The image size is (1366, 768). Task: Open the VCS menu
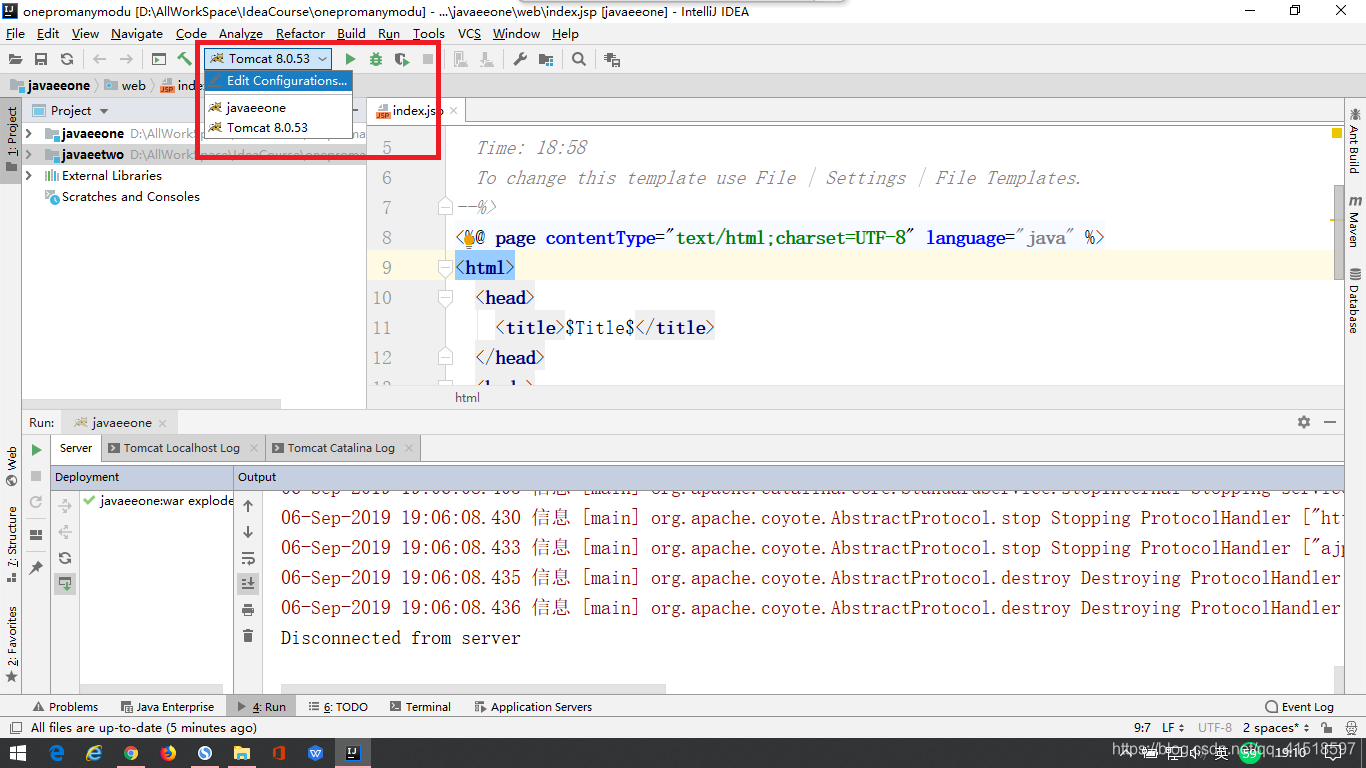tap(469, 33)
